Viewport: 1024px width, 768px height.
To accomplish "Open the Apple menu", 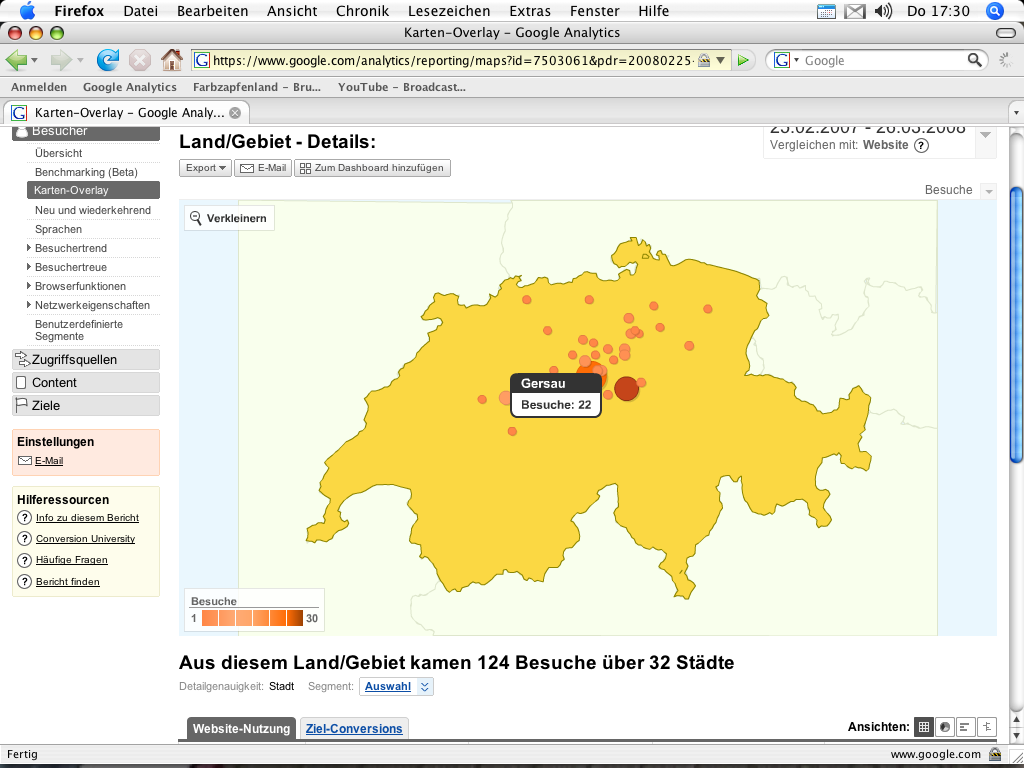I will (29, 10).
